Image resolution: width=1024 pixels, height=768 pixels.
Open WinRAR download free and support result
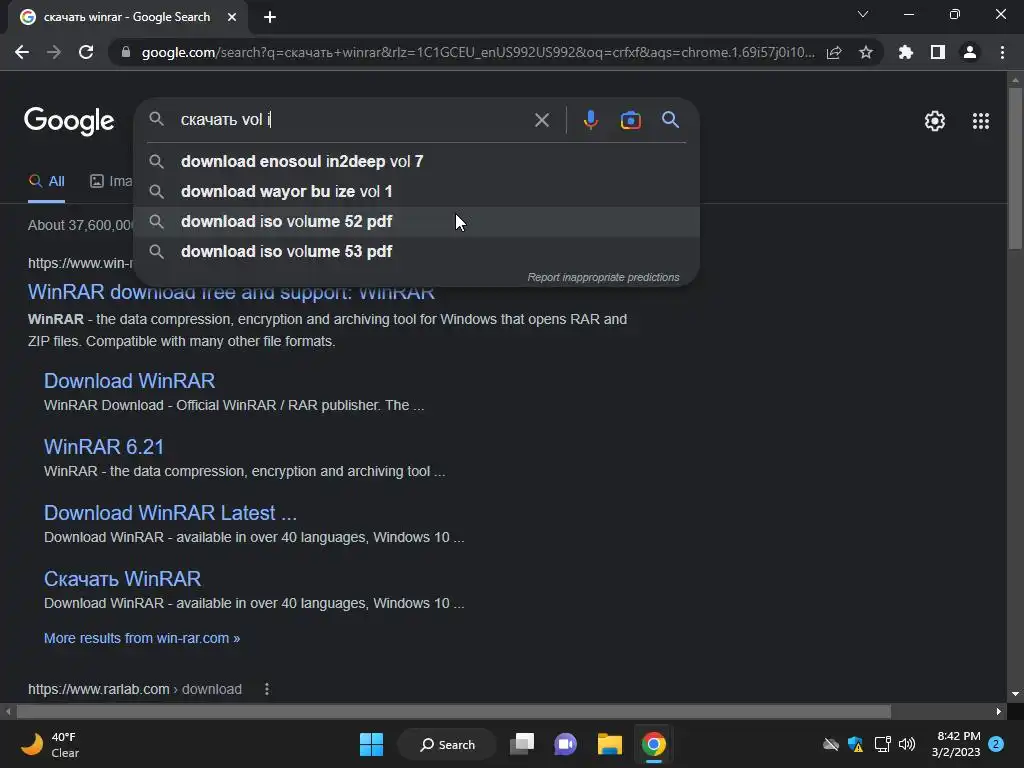[x=231, y=292]
